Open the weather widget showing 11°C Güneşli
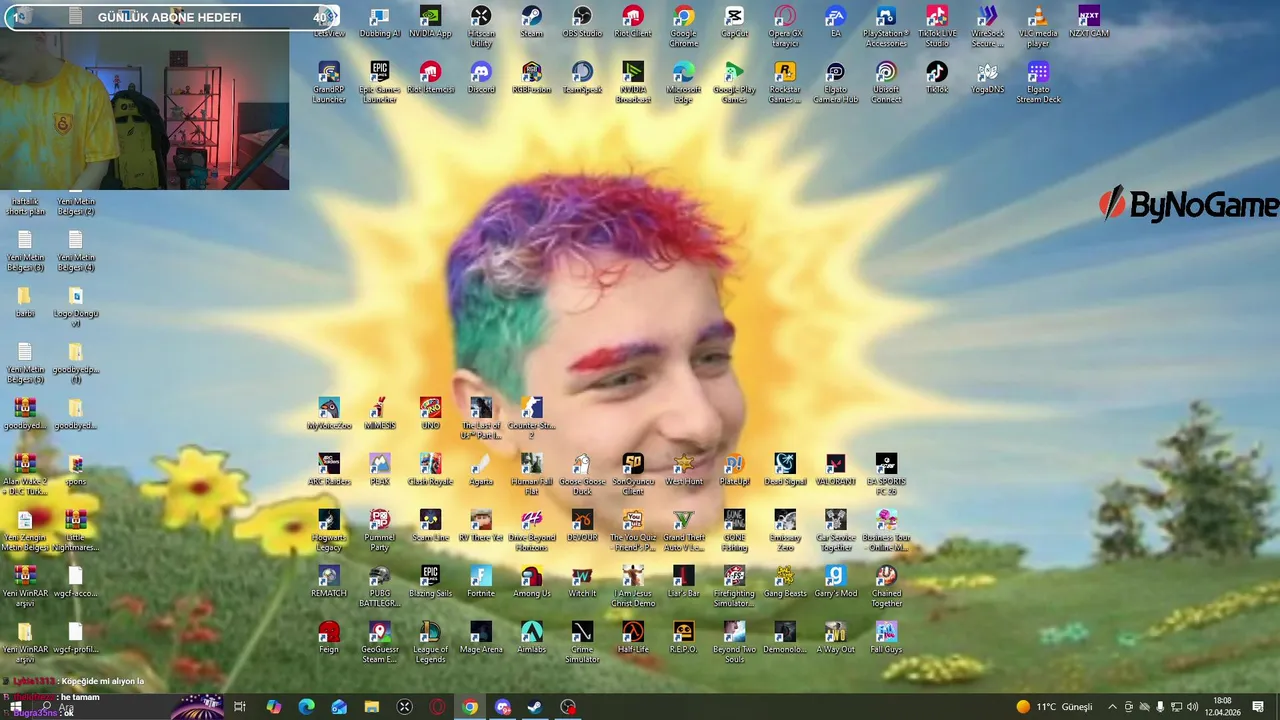 pos(1054,707)
